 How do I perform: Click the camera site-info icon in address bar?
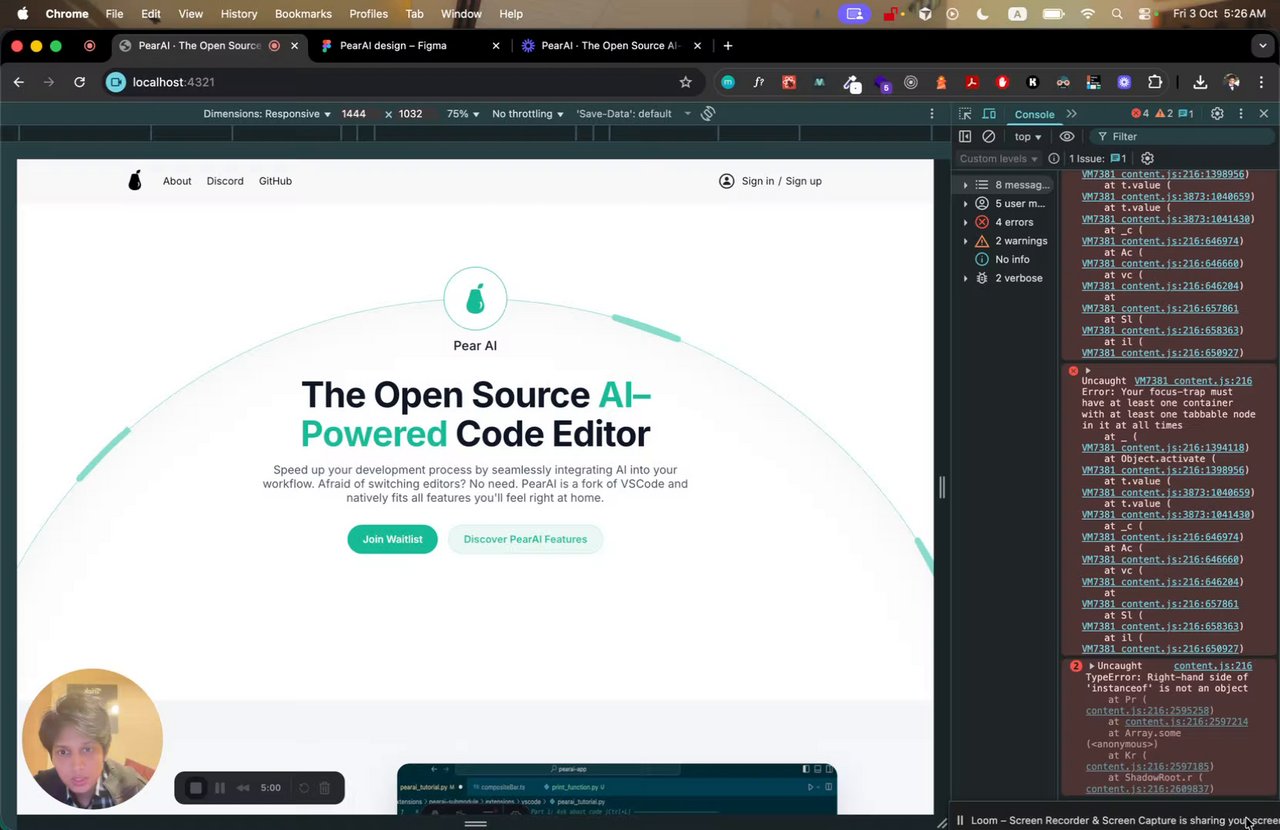coord(116,82)
